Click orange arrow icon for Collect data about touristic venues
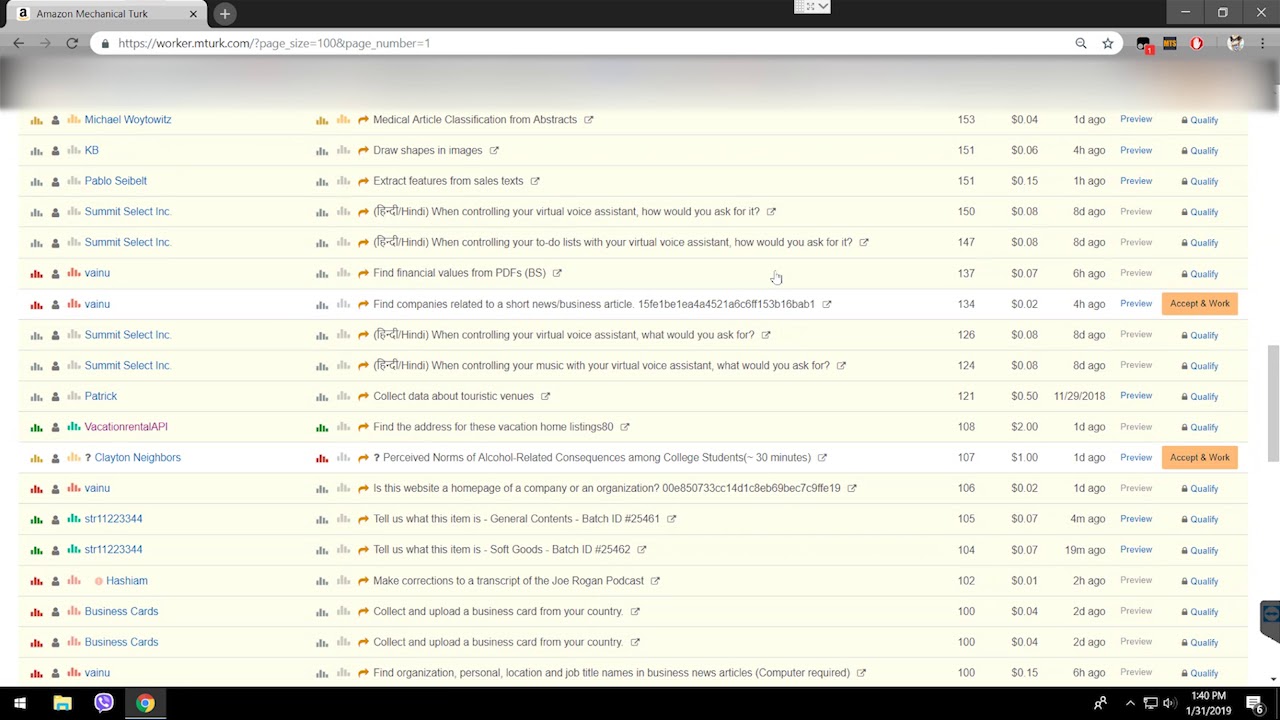The image size is (1280, 720). (x=363, y=396)
